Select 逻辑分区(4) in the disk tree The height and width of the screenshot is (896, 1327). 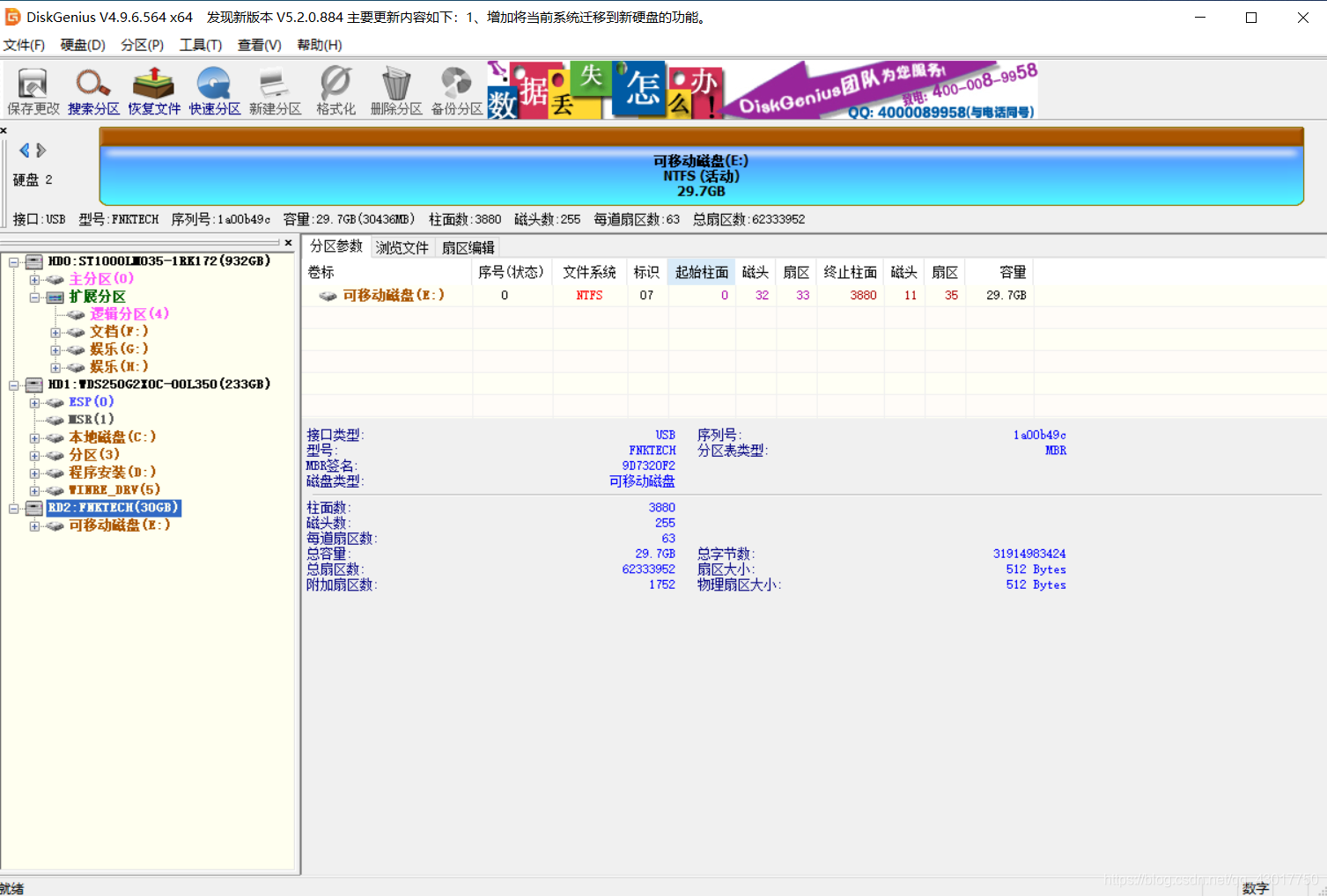[129, 314]
